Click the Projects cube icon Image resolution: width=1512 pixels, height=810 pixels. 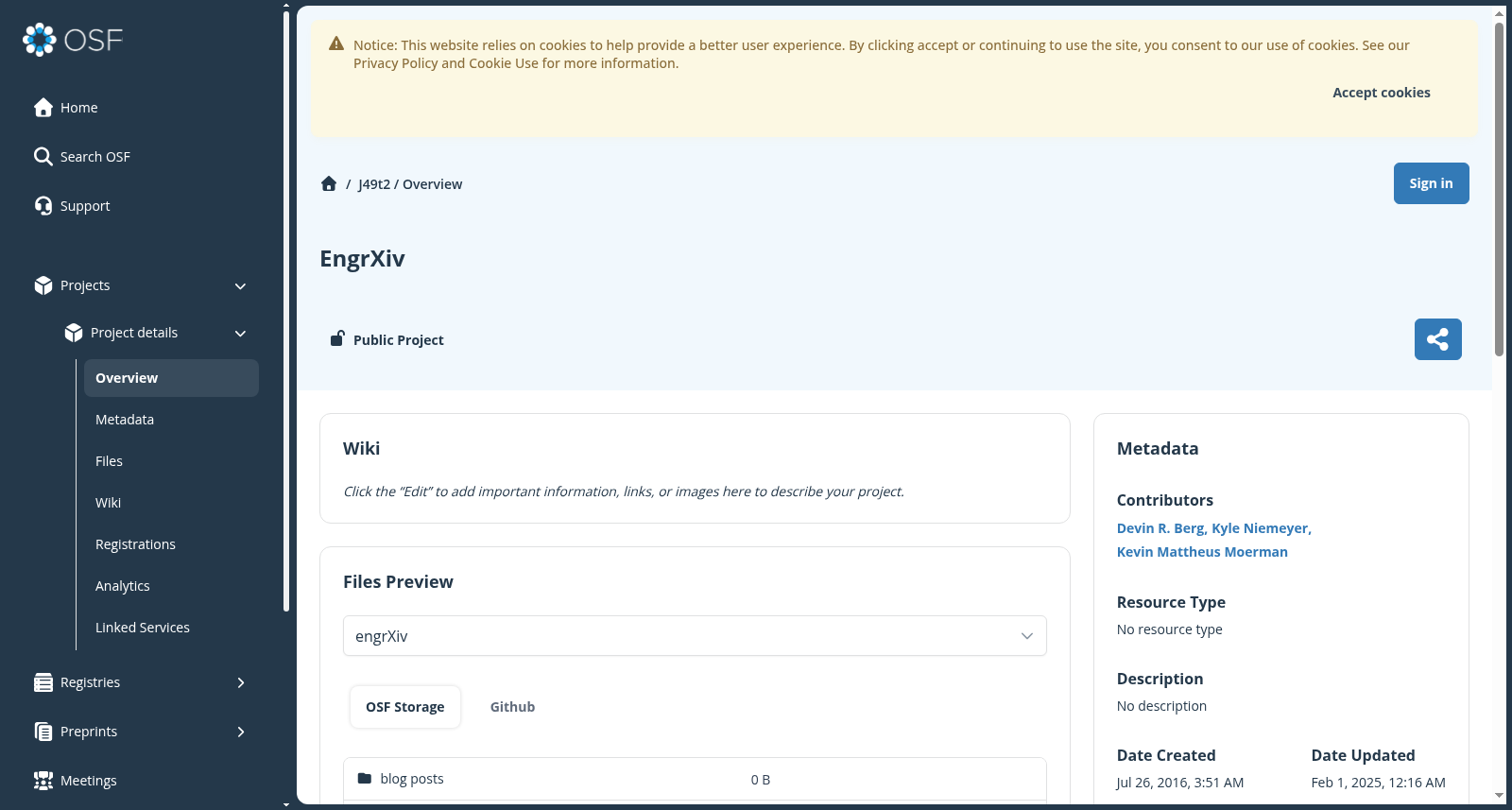pyautogui.click(x=43, y=285)
